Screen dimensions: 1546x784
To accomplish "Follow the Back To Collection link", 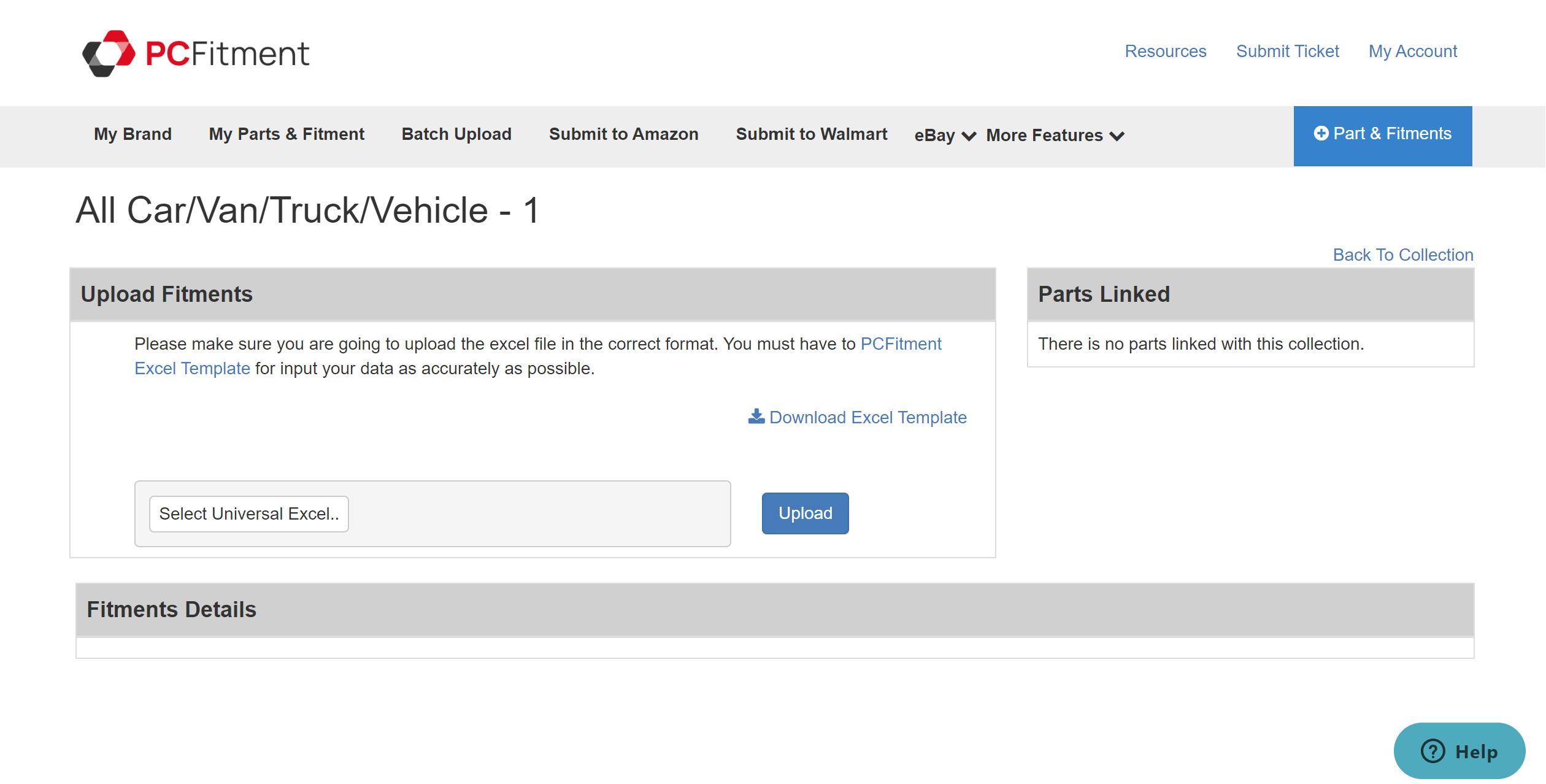I will pyautogui.click(x=1402, y=255).
